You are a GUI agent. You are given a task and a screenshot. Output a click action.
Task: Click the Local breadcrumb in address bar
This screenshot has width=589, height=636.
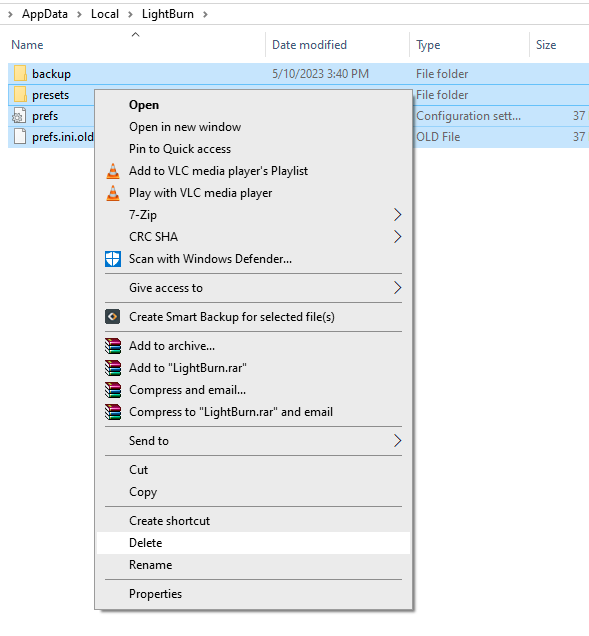tap(105, 14)
